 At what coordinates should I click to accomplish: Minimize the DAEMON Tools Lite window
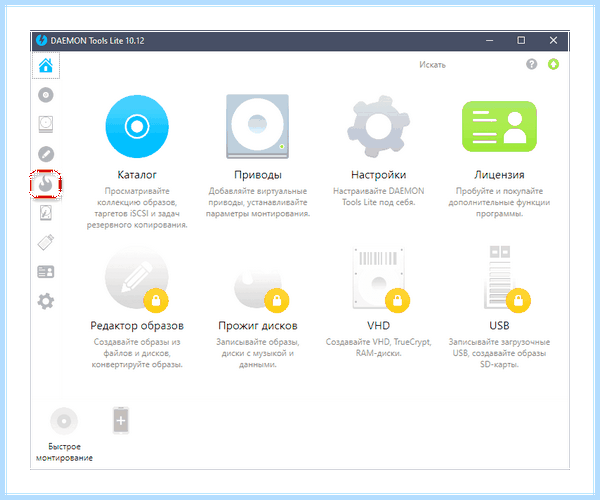(489, 40)
